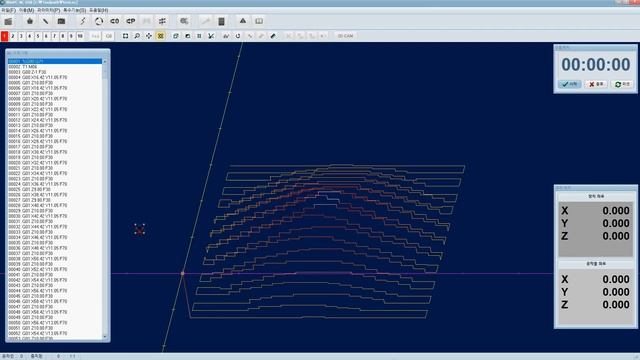Click the calculator-like icon in main toolbar
Screen dimensions: 640x360
[221, 21]
